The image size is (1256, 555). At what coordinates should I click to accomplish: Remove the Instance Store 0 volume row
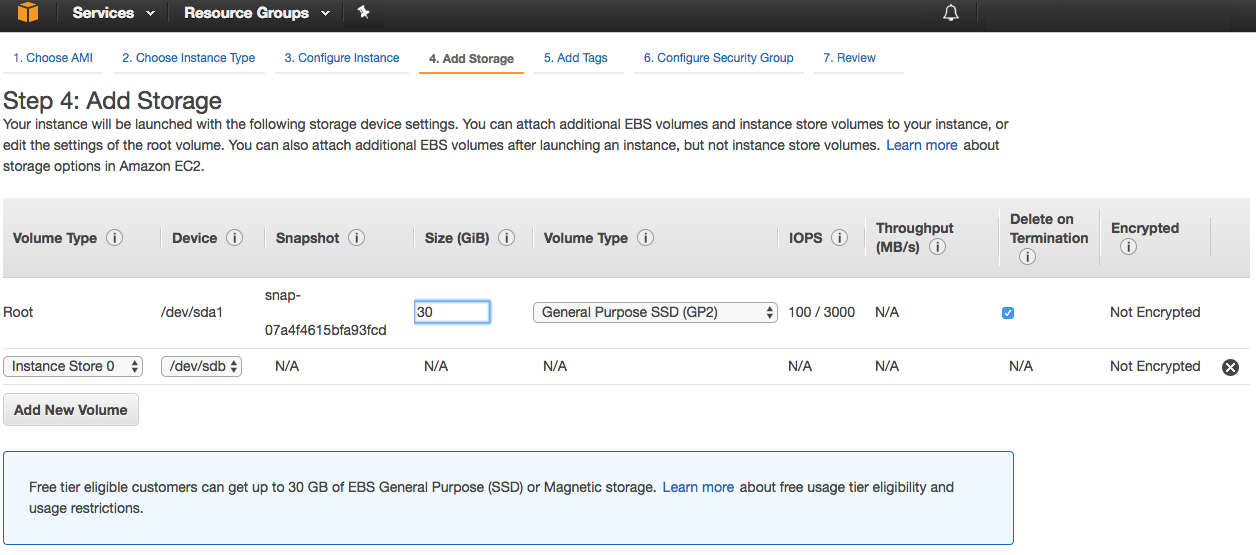pyautogui.click(x=1230, y=367)
